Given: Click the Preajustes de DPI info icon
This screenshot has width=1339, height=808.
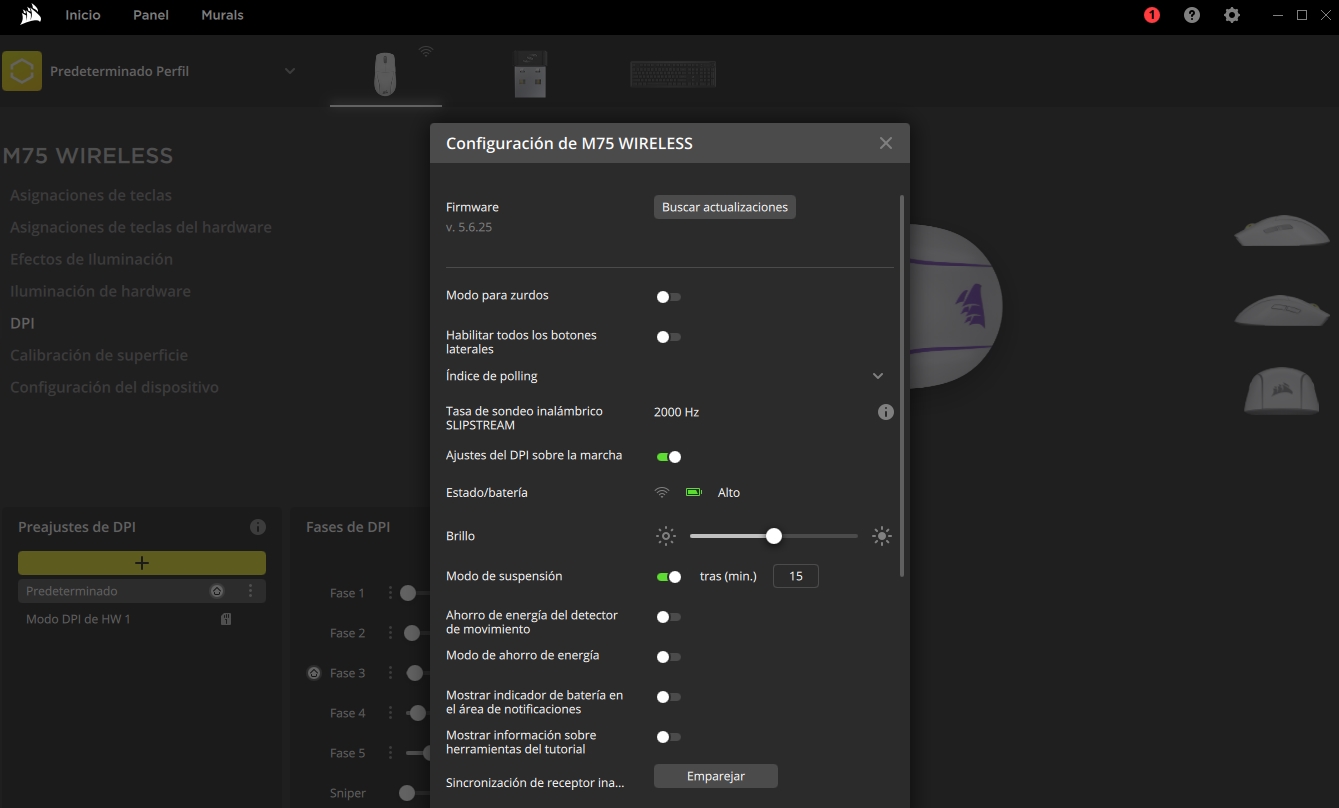Looking at the screenshot, I should (257, 527).
